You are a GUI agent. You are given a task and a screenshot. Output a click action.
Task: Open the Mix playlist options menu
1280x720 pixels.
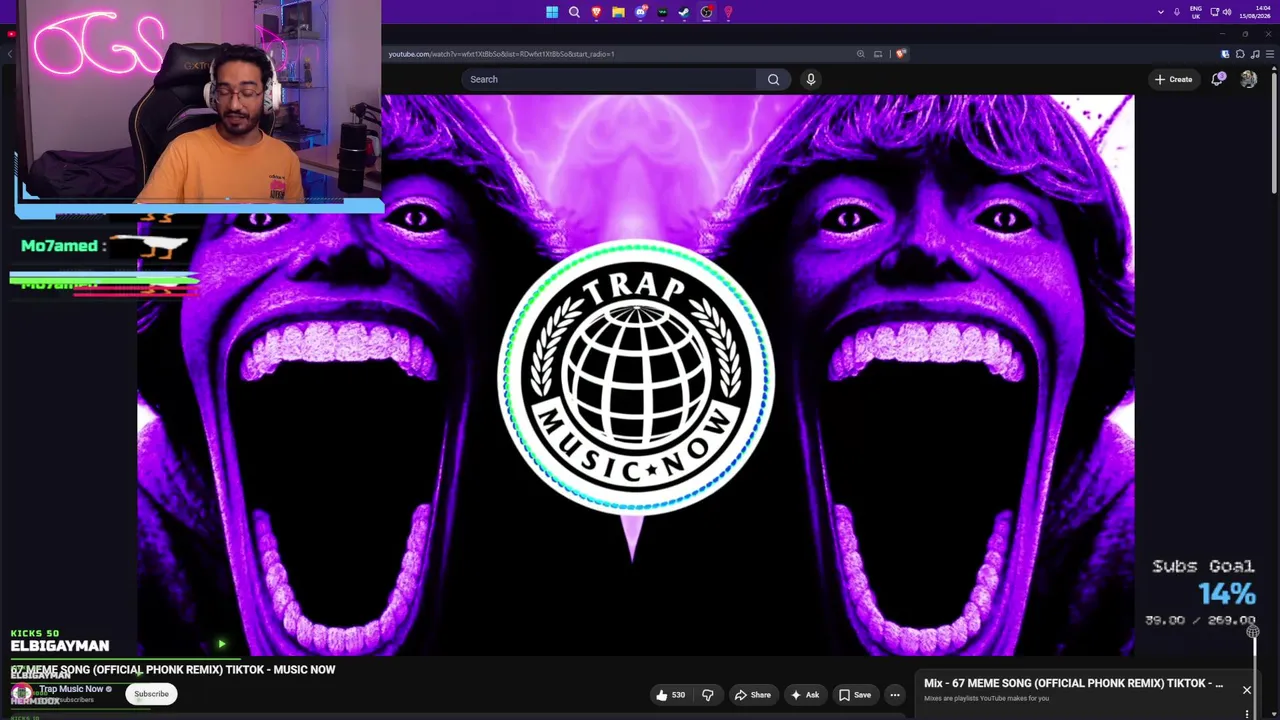(x=1246, y=713)
